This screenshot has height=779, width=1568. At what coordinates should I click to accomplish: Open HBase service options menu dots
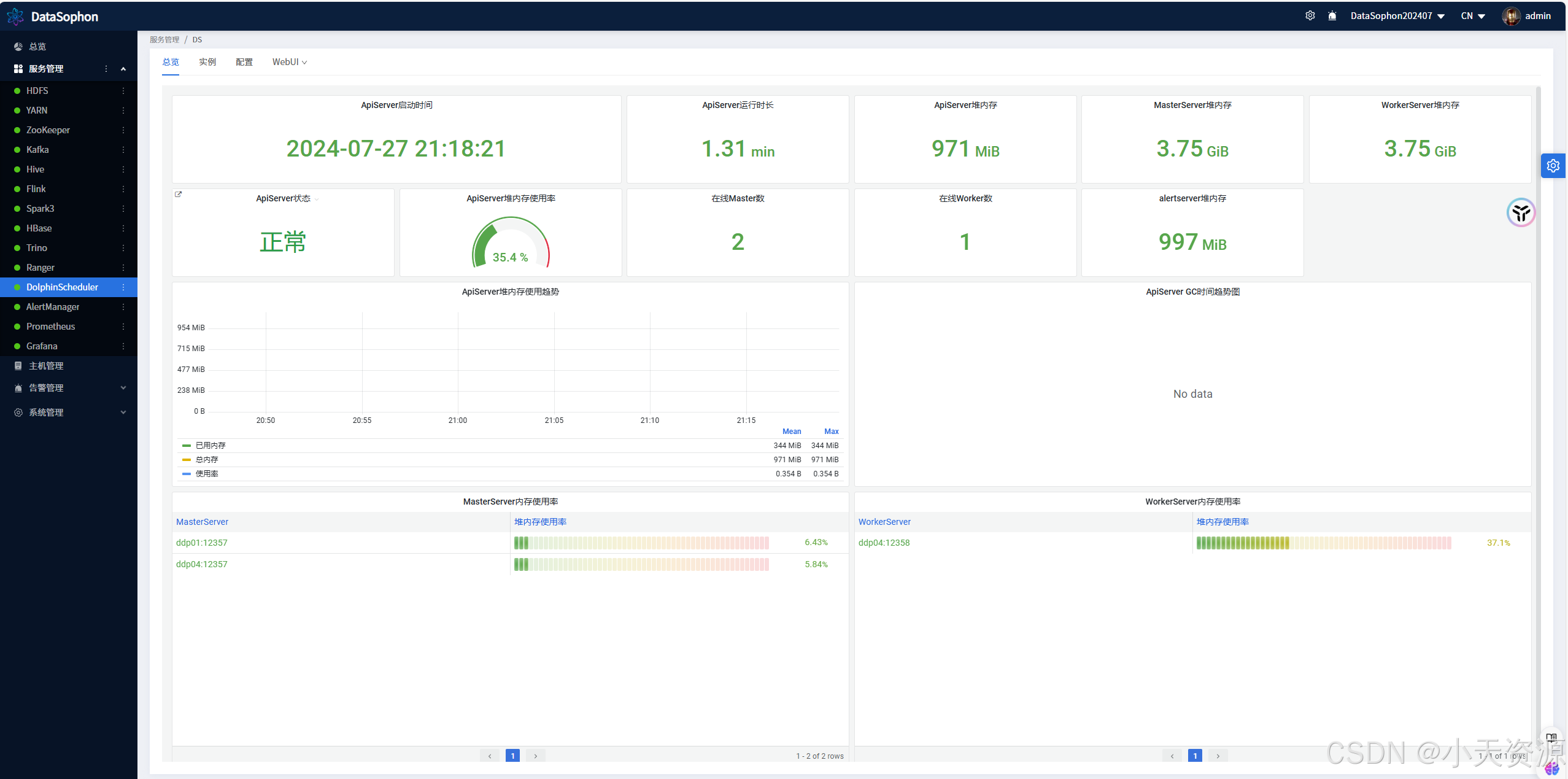(123, 228)
